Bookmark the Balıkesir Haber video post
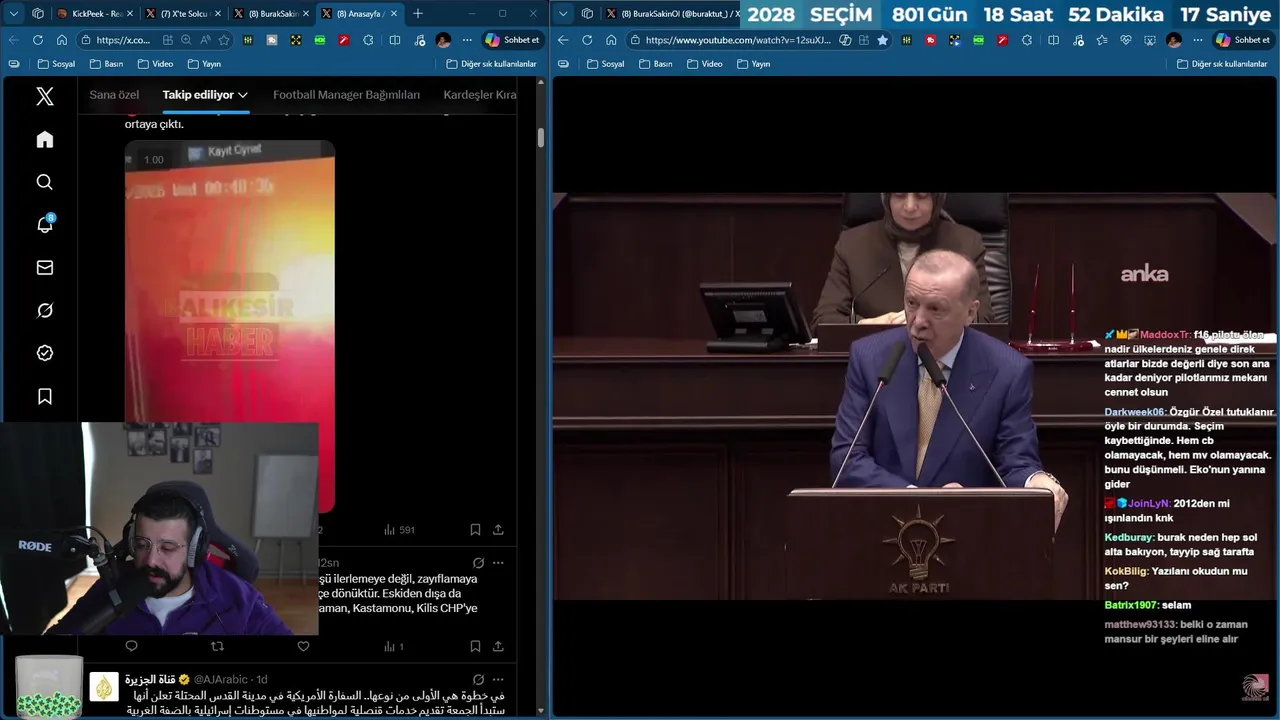The width and height of the screenshot is (1280, 720). point(475,530)
